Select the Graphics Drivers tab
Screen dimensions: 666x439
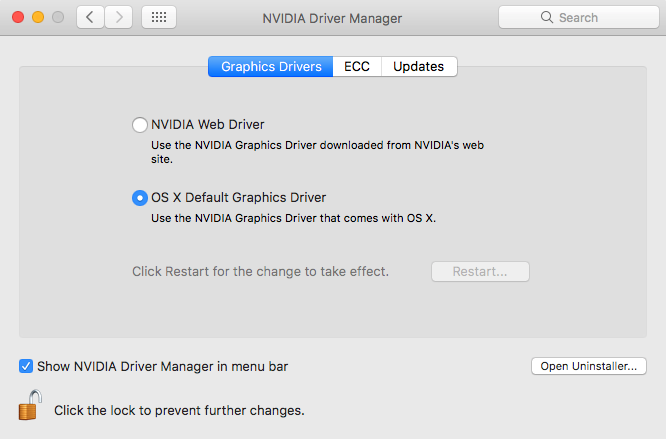(271, 67)
